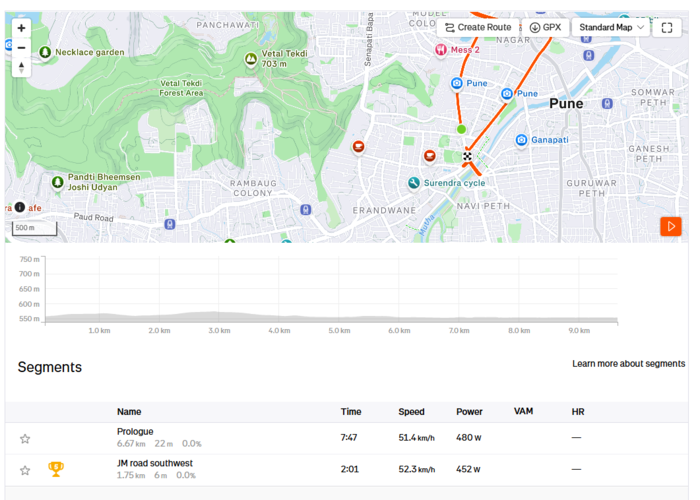Open the Prologue segment details
Screen dimensions: 700x500
135,432
